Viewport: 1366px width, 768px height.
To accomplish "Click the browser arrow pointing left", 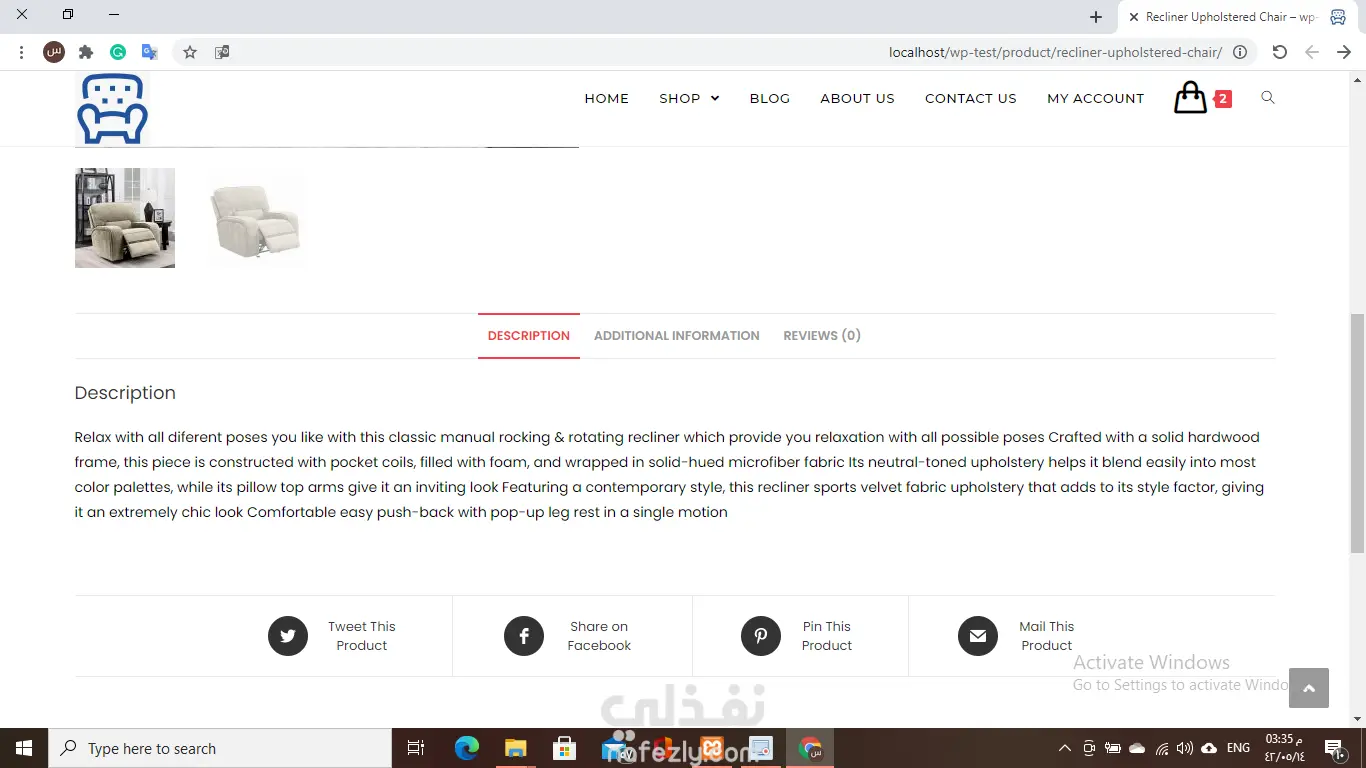I will pyautogui.click(x=1312, y=52).
